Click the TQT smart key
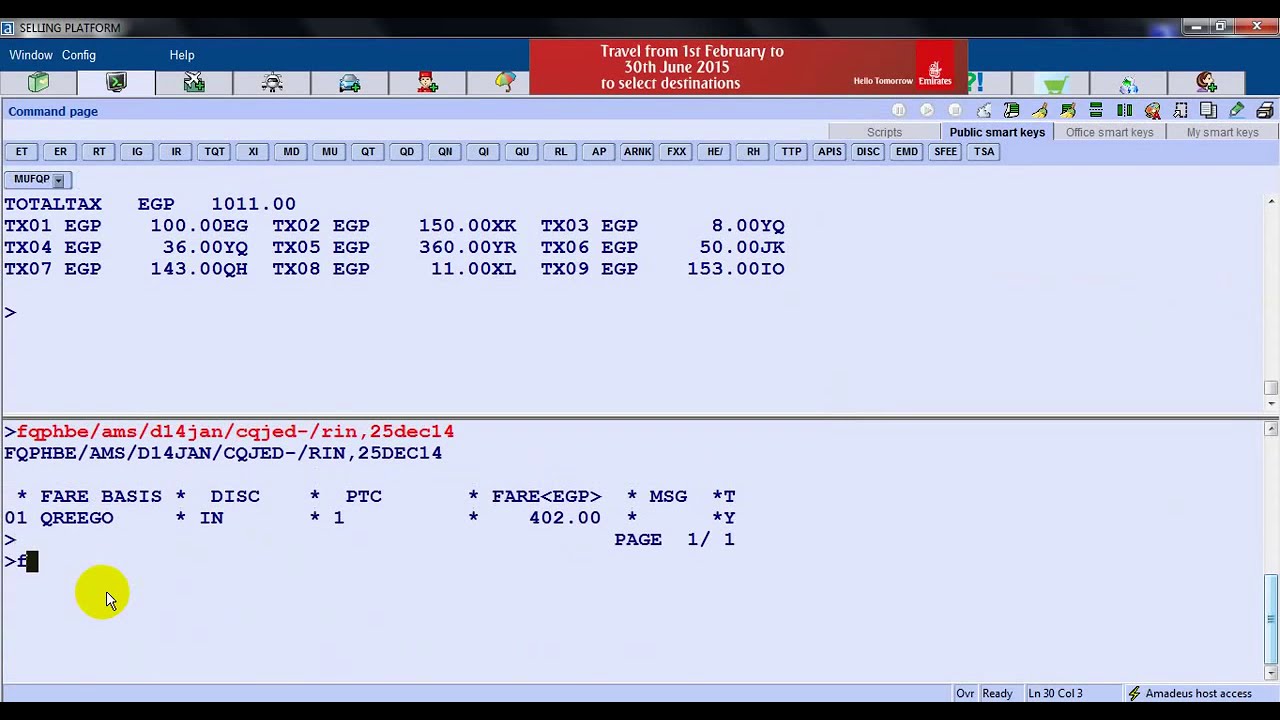 (214, 152)
